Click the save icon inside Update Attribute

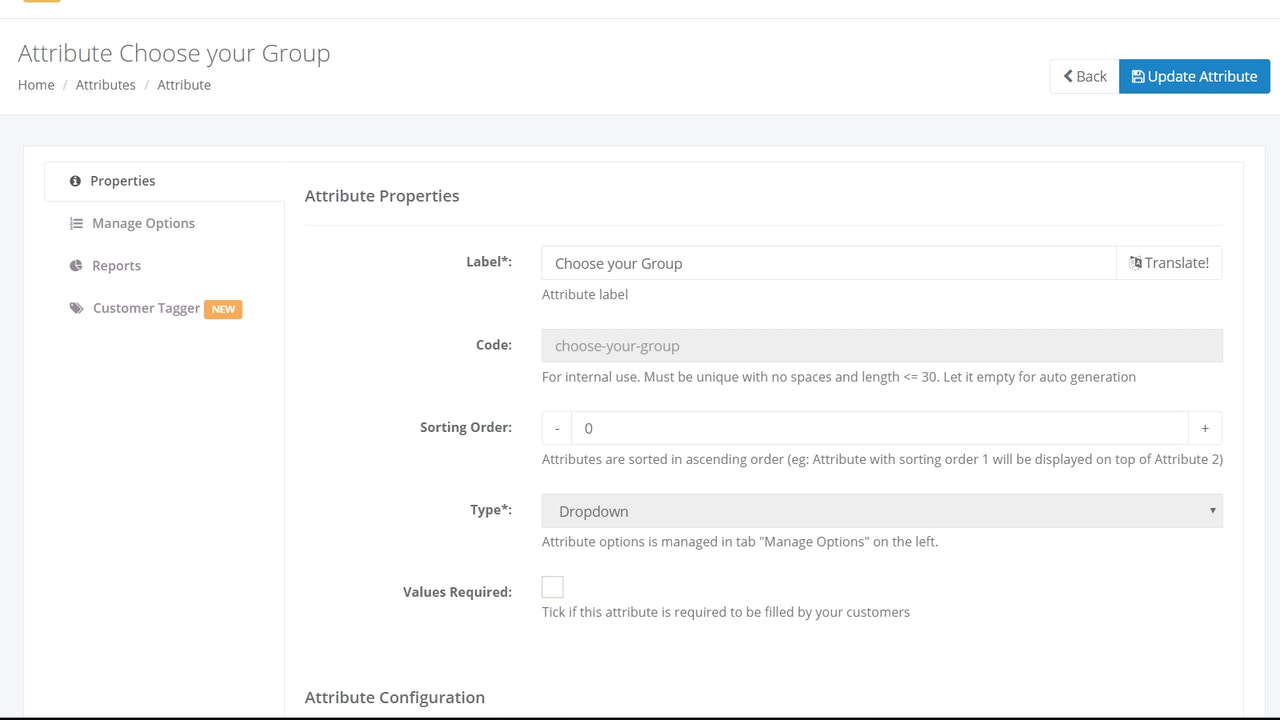click(1139, 76)
